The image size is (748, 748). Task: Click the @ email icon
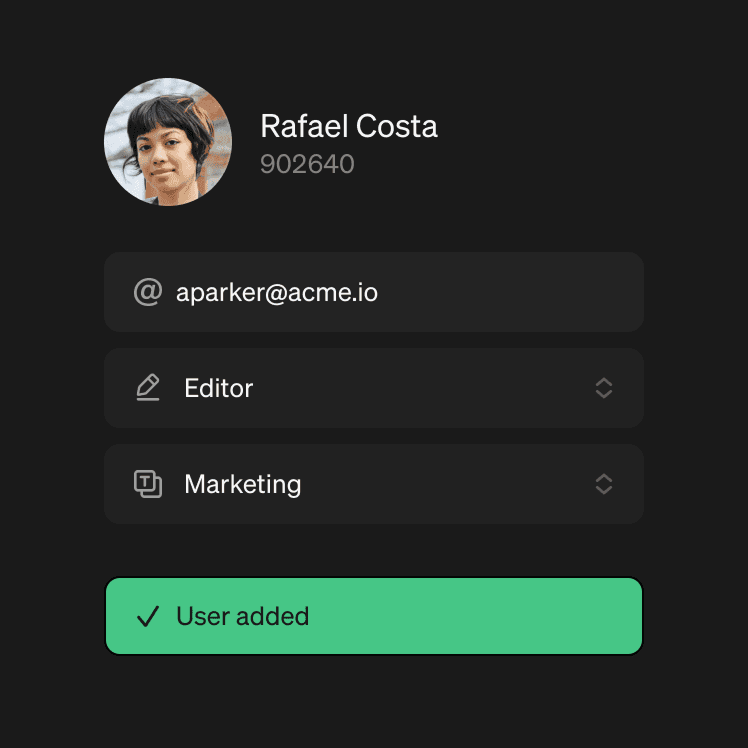coord(148,292)
